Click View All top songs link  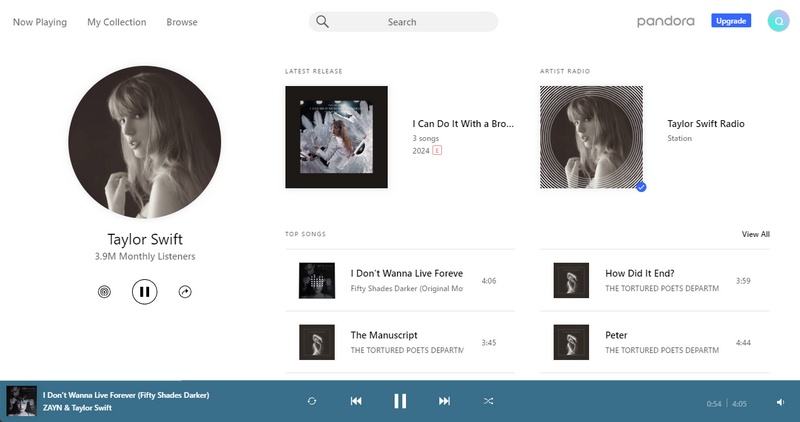click(755, 234)
